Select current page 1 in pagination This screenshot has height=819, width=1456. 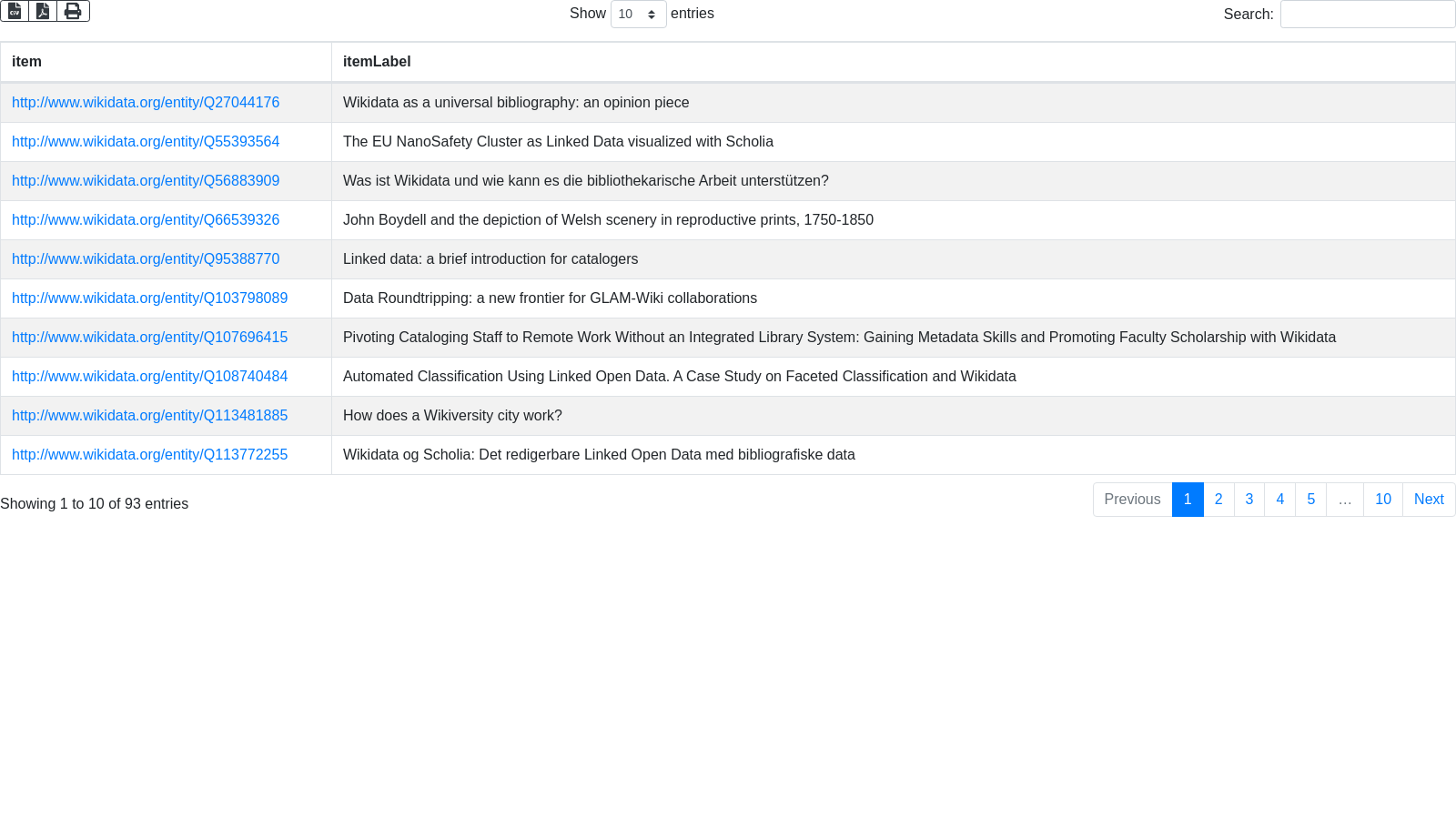click(x=1188, y=500)
